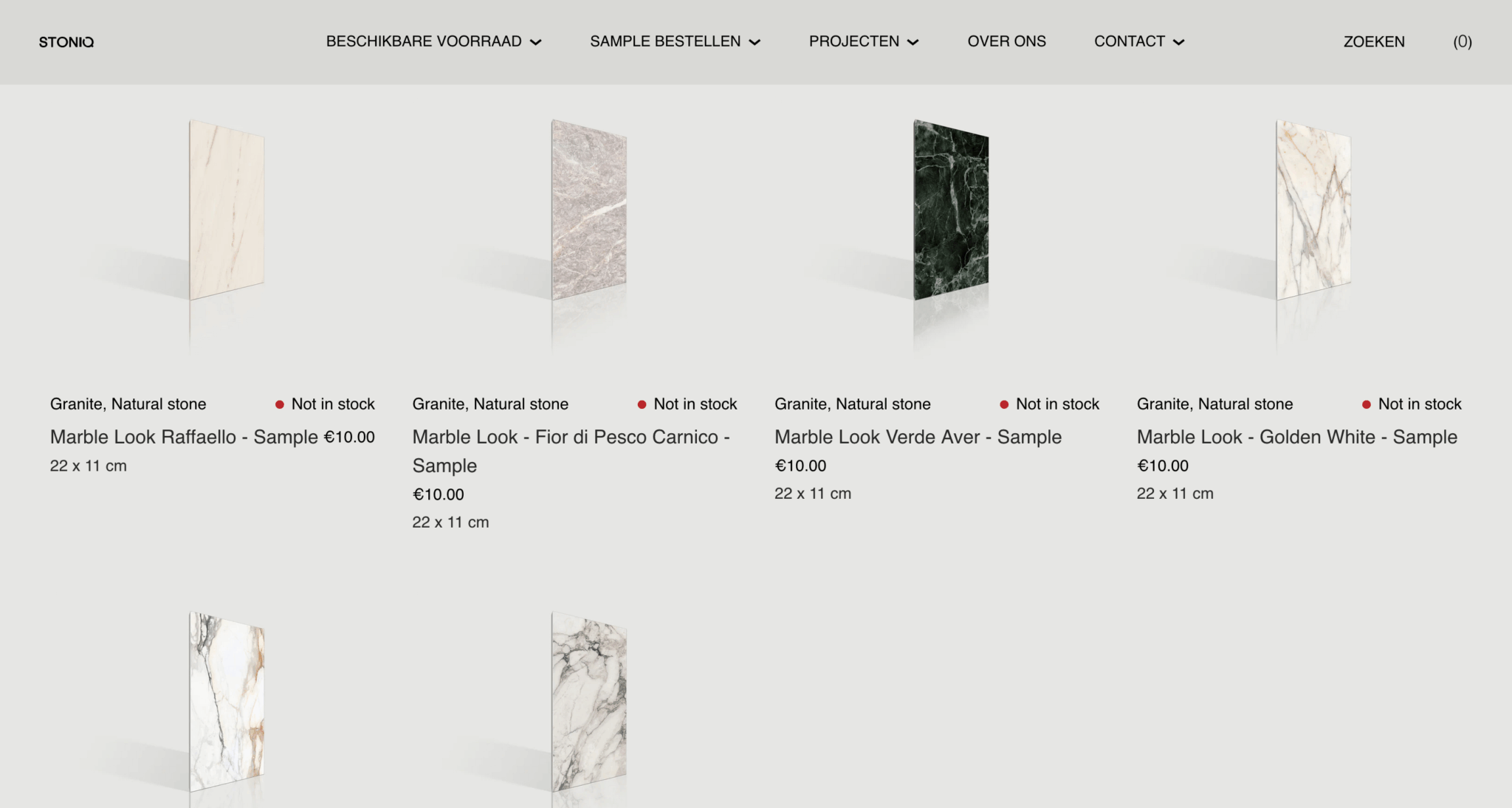The image size is (1512, 808).
Task: Open Marble Look Raffaello - Sample title
Action: click(184, 437)
